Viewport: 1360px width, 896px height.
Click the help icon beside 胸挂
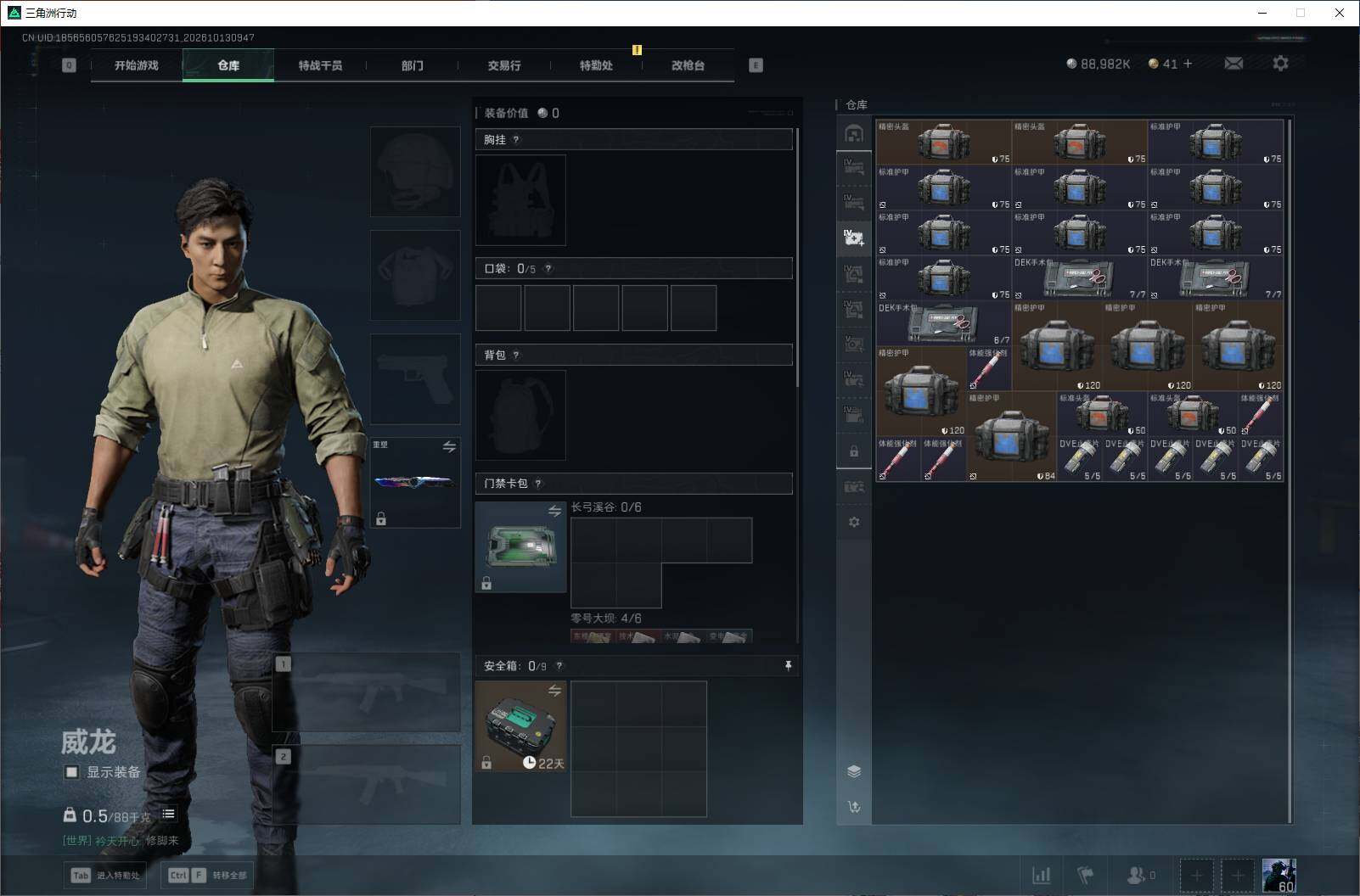click(x=515, y=140)
